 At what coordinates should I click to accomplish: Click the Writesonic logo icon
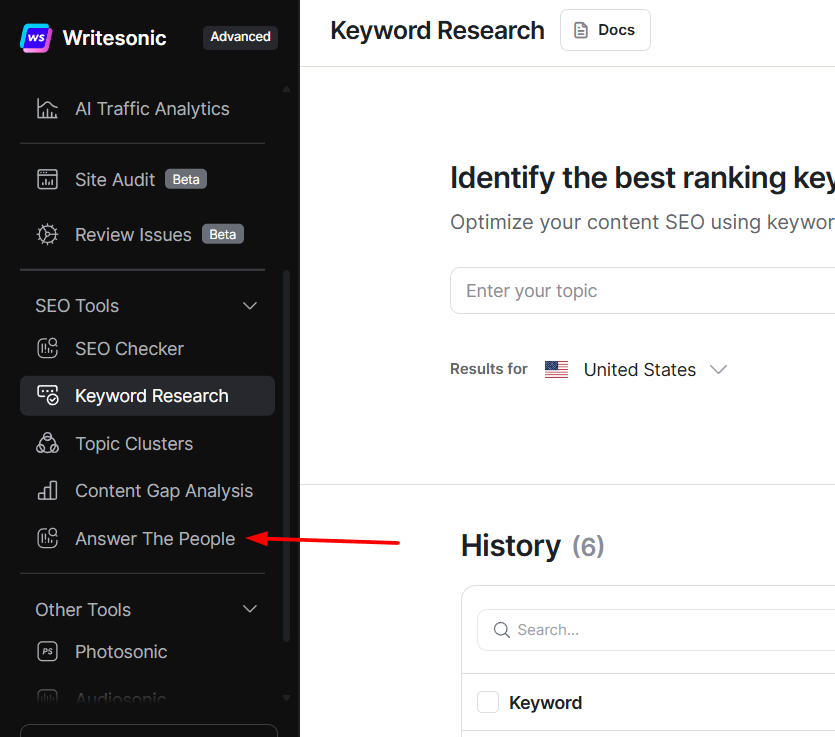36,37
